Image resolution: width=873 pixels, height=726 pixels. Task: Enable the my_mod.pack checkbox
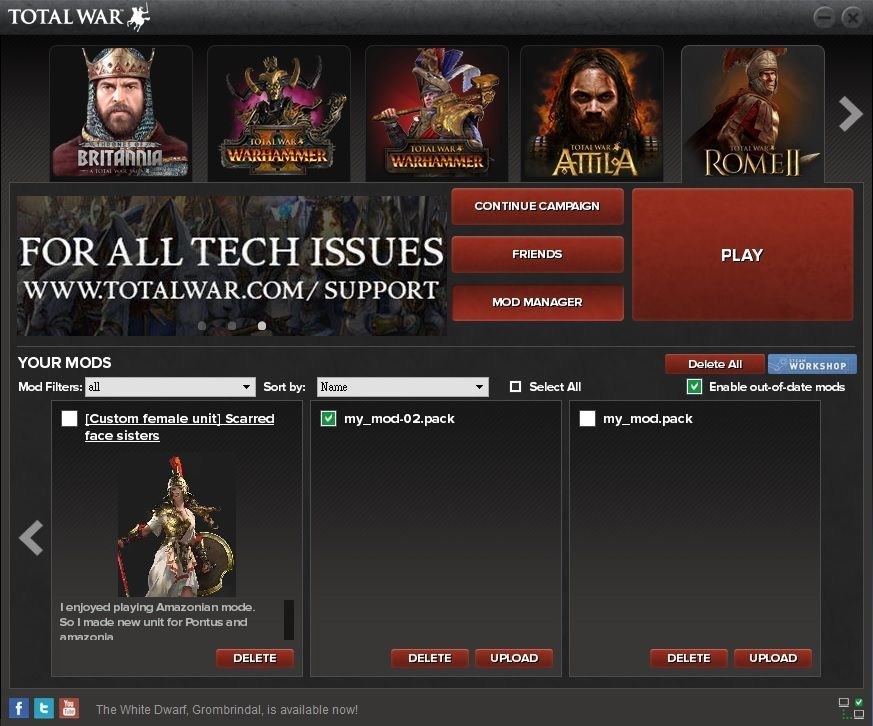[588, 419]
